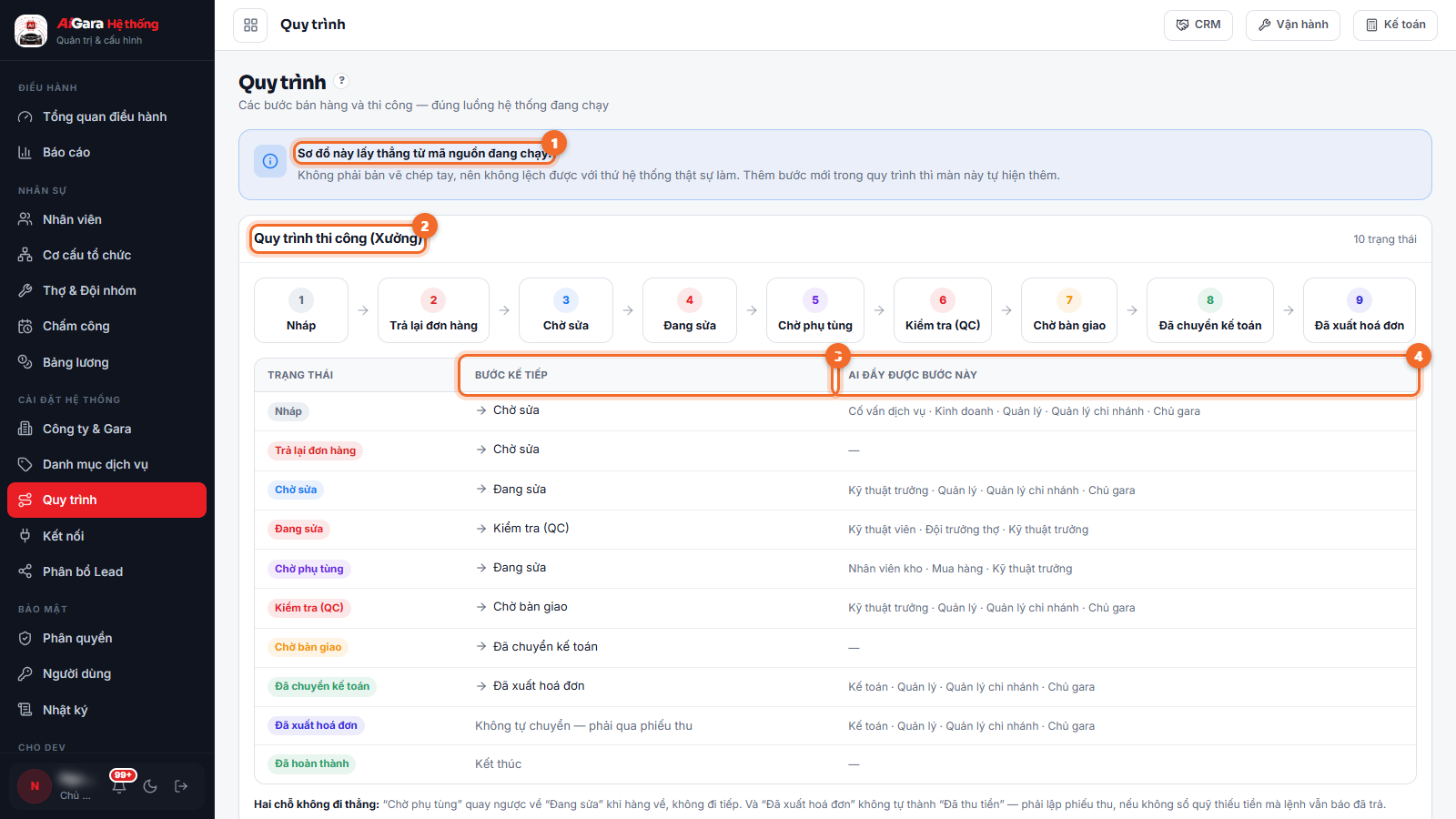
Task: Click the Bảng lương coins icon
Action: pyautogui.click(x=25, y=362)
